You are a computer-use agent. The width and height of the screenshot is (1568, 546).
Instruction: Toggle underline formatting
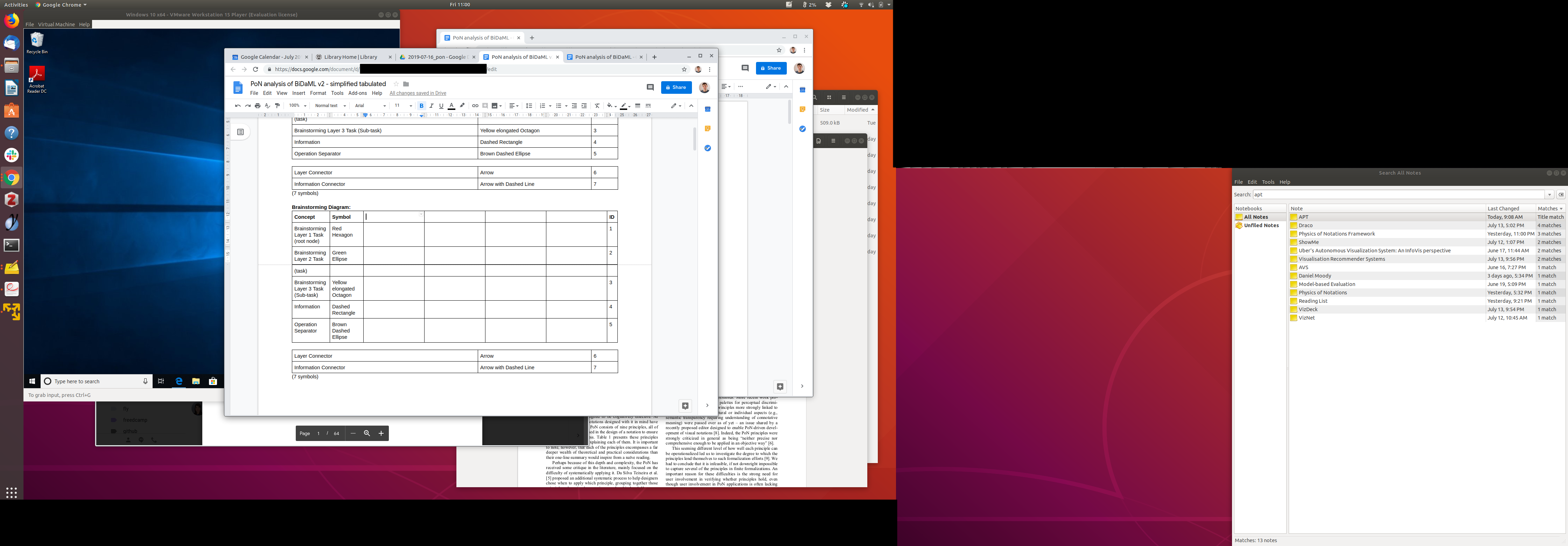tap(441, 106)
